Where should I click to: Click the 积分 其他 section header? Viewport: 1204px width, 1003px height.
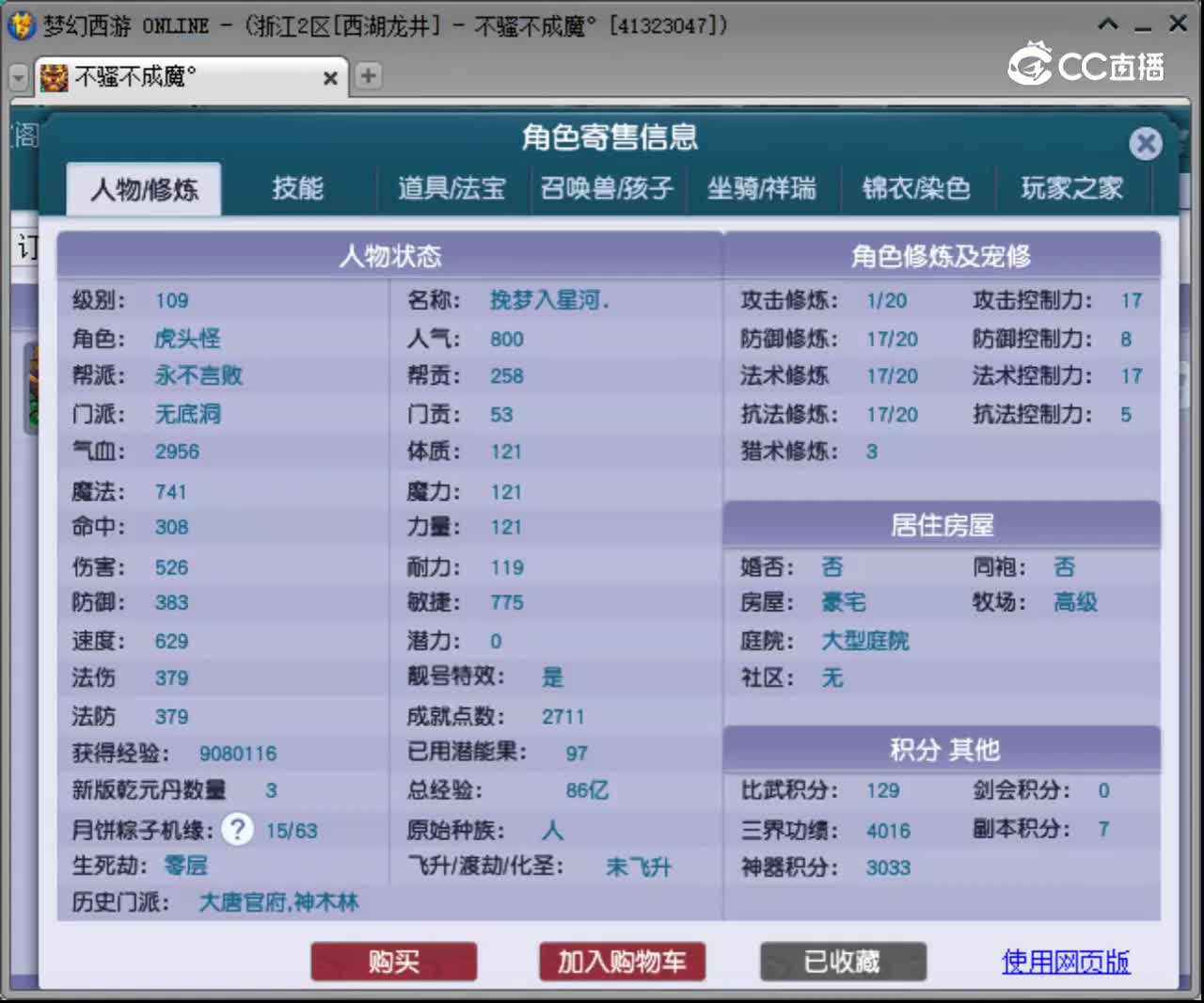[x=942, y=749]
